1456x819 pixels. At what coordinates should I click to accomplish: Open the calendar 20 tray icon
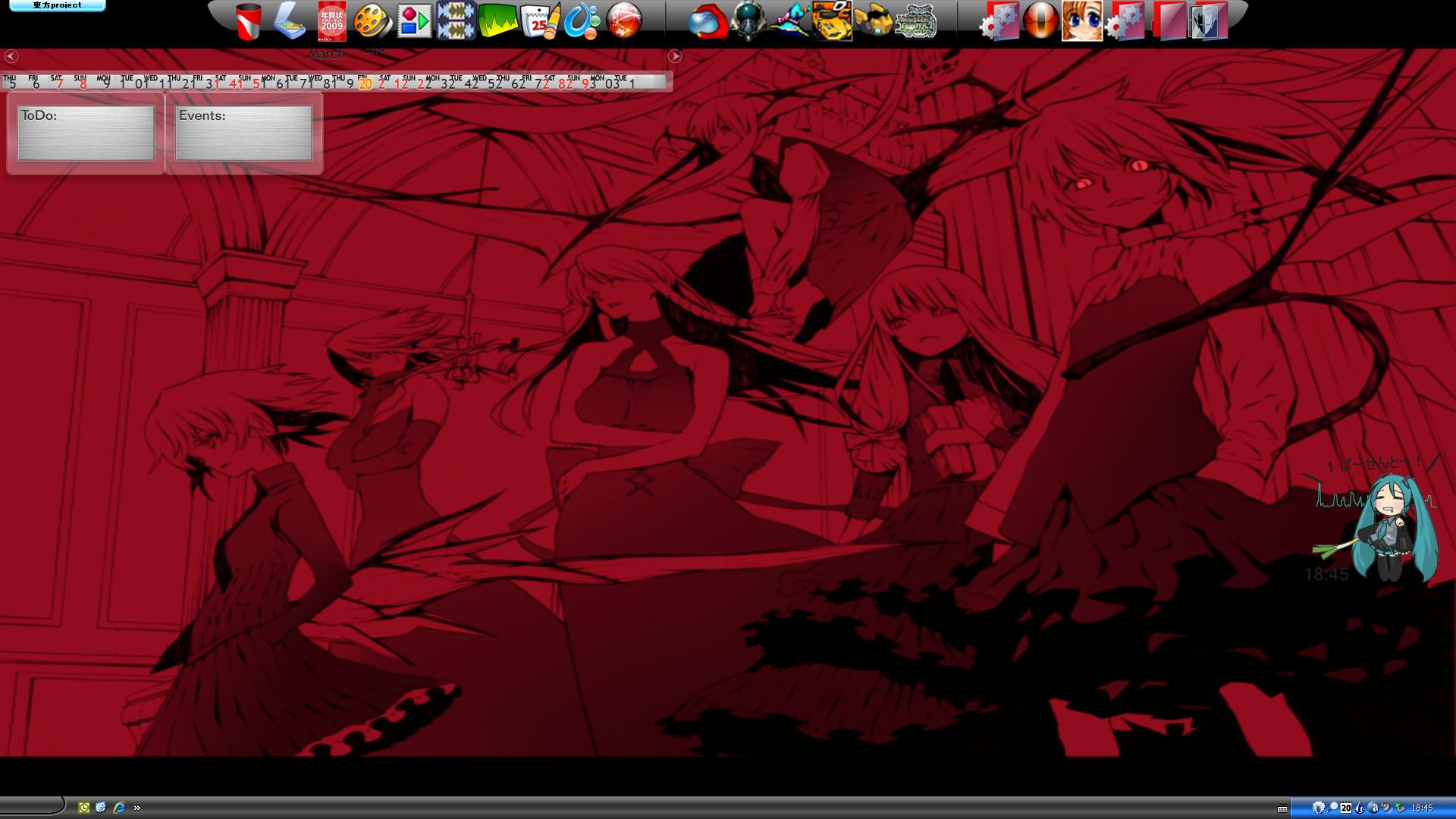coord(1346,808)
